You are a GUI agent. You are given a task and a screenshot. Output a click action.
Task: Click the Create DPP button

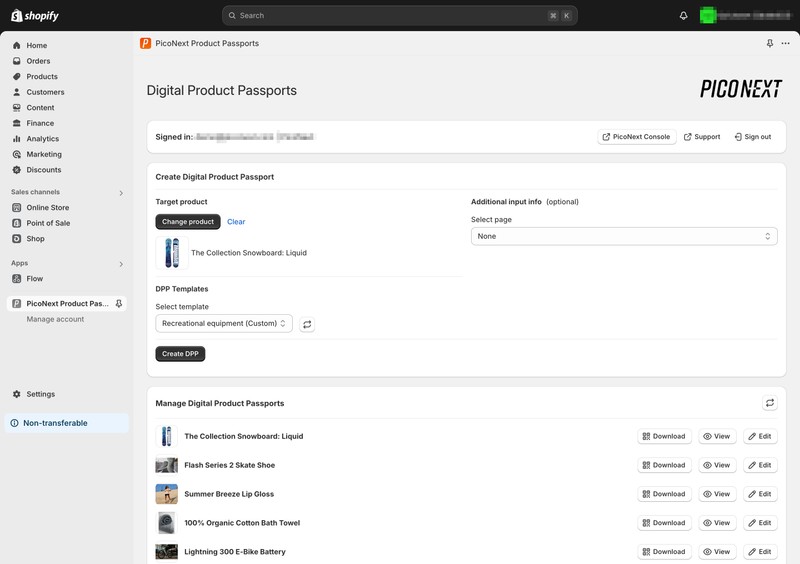click(180, 354)
